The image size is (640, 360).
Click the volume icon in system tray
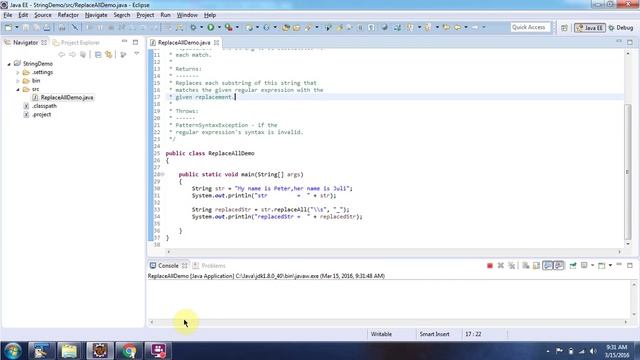click(593, 351)
